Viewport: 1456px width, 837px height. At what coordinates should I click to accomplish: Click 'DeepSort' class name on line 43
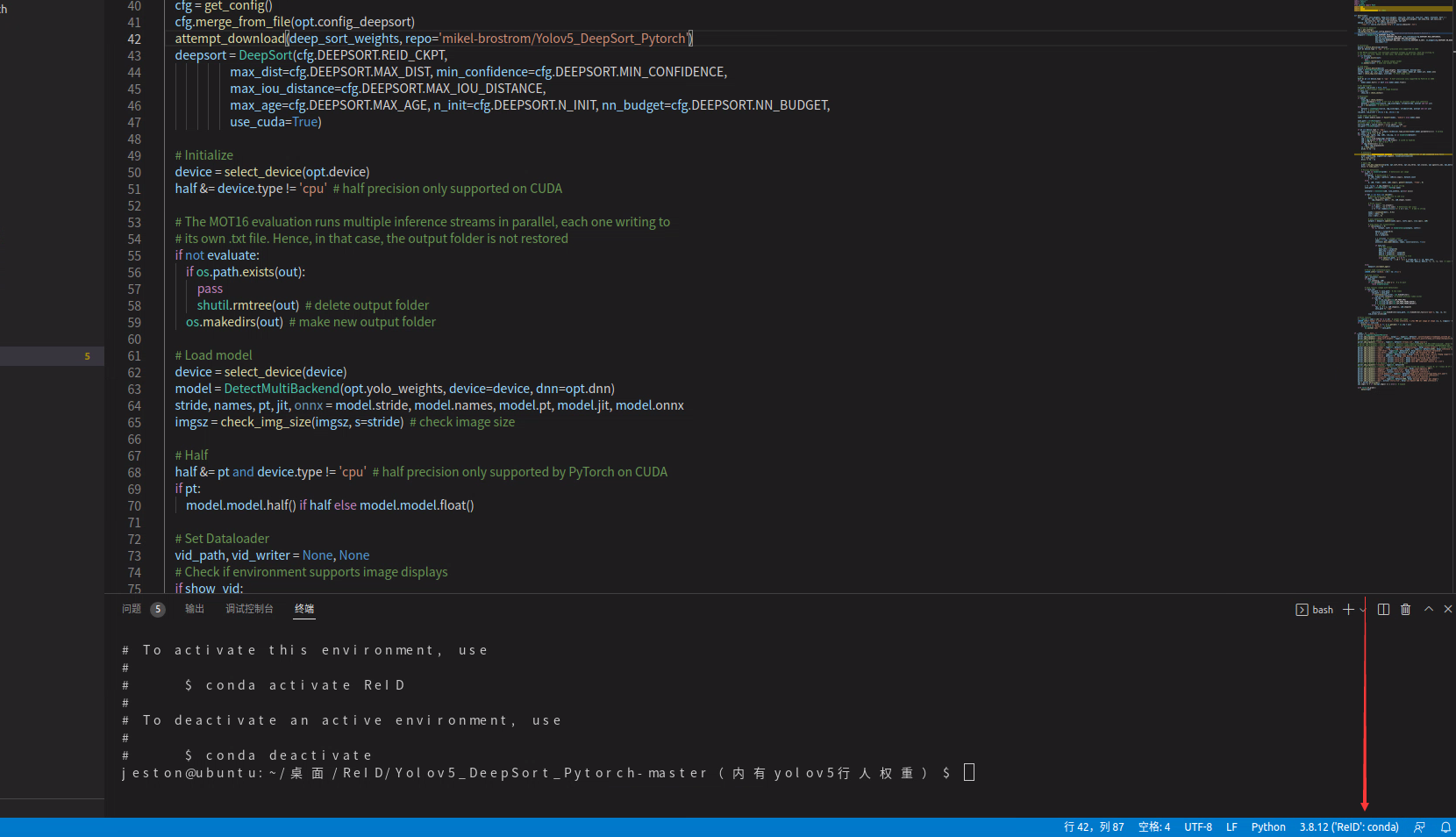pyautogui.click(x=266, y=55)
